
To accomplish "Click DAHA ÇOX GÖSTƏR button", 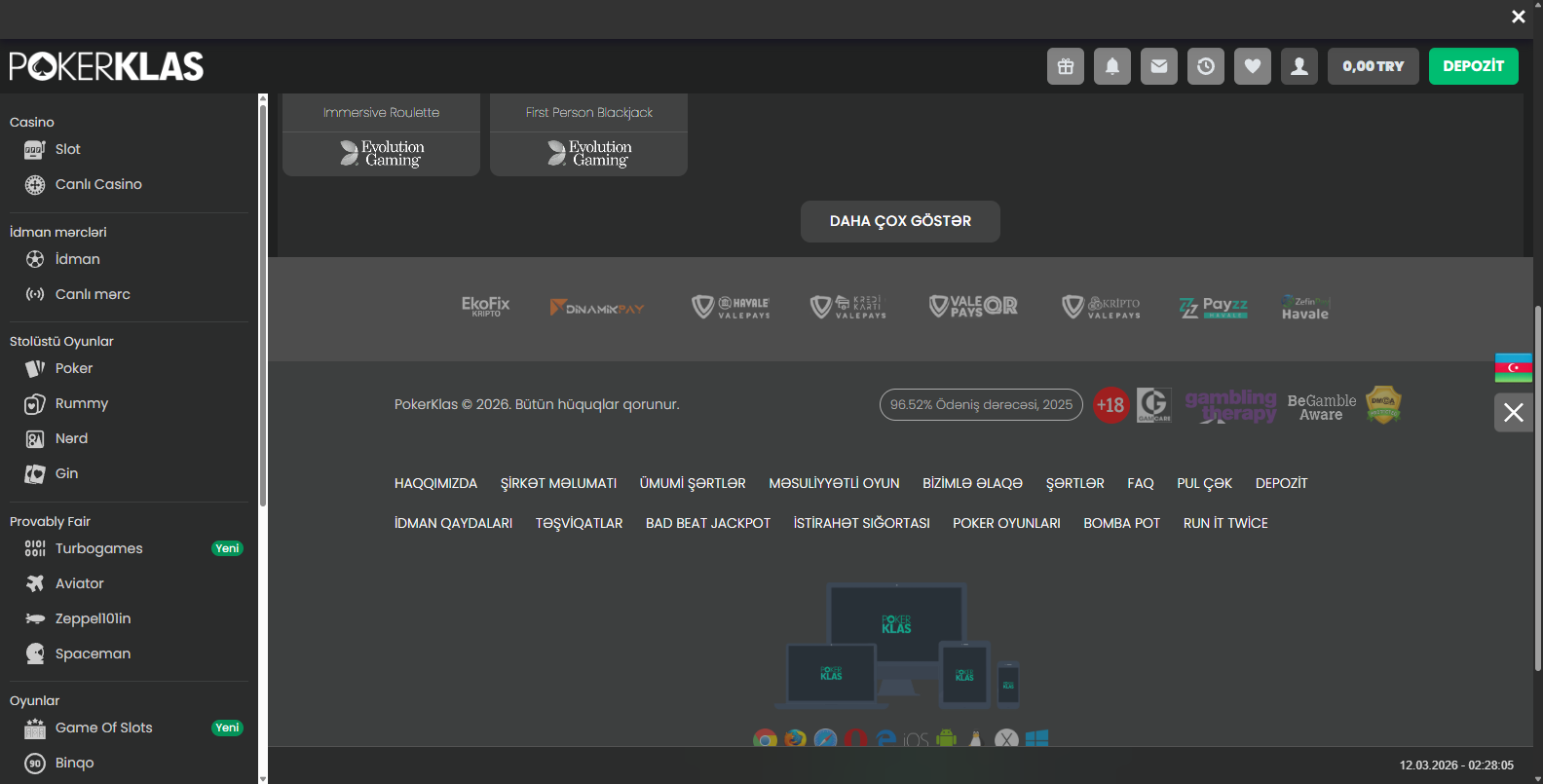I will coord(899,221).
